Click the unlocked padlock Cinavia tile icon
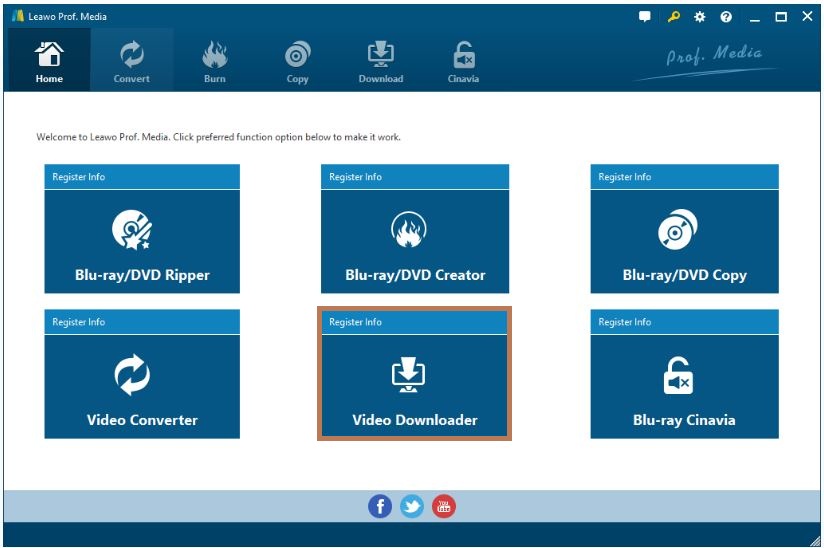This screenshot has width=824, height=548. coord(678,375)
